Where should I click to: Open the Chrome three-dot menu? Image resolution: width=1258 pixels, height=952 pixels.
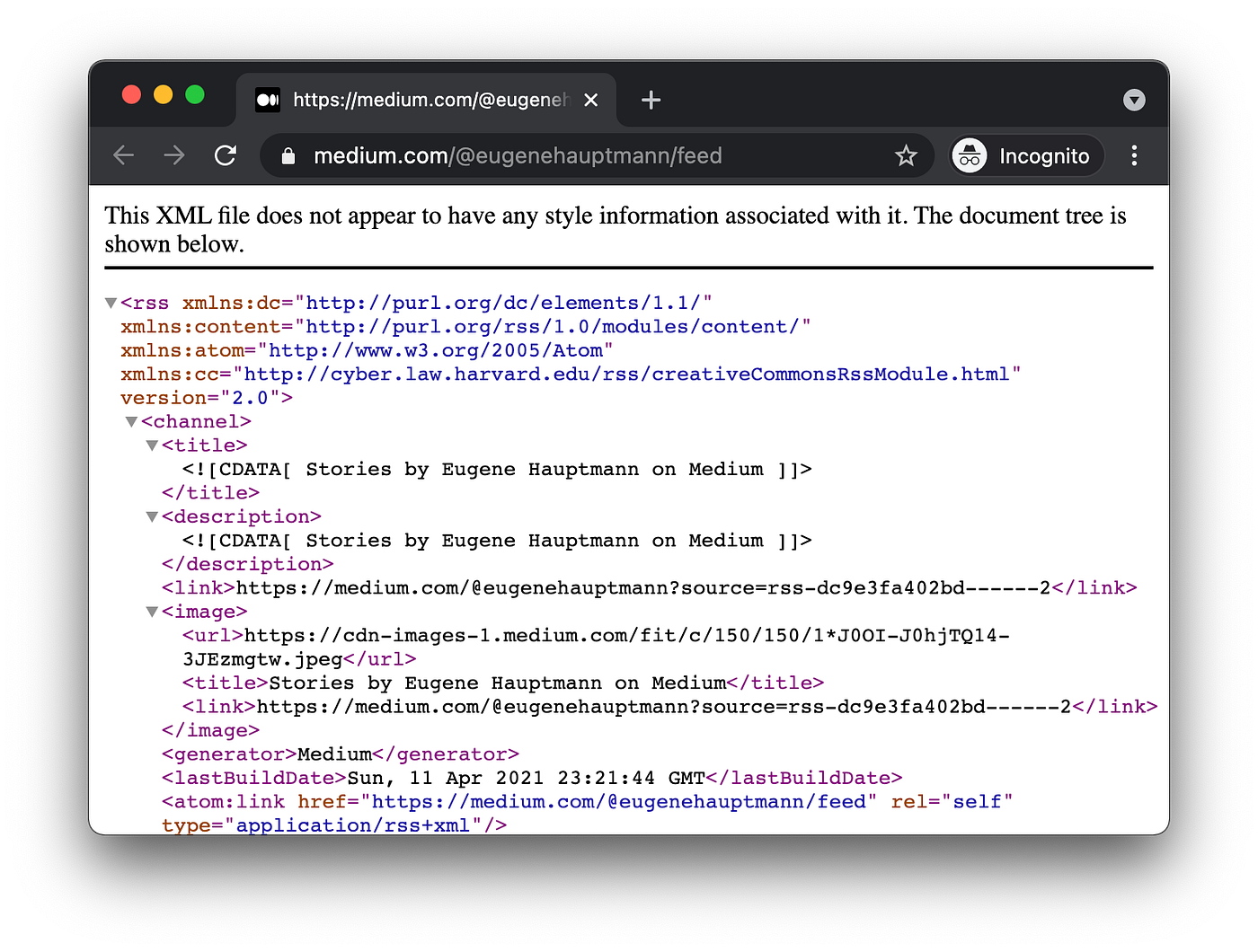pyautogui.click(x=1134, y=155)
